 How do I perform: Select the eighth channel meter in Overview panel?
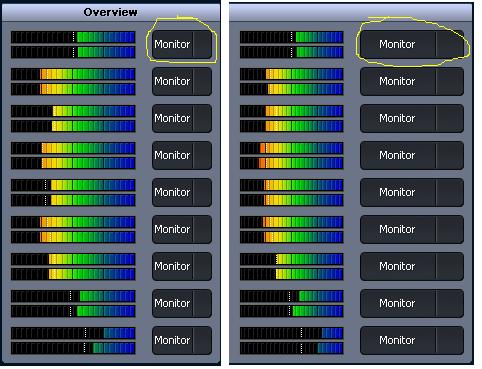coord(73,304)
